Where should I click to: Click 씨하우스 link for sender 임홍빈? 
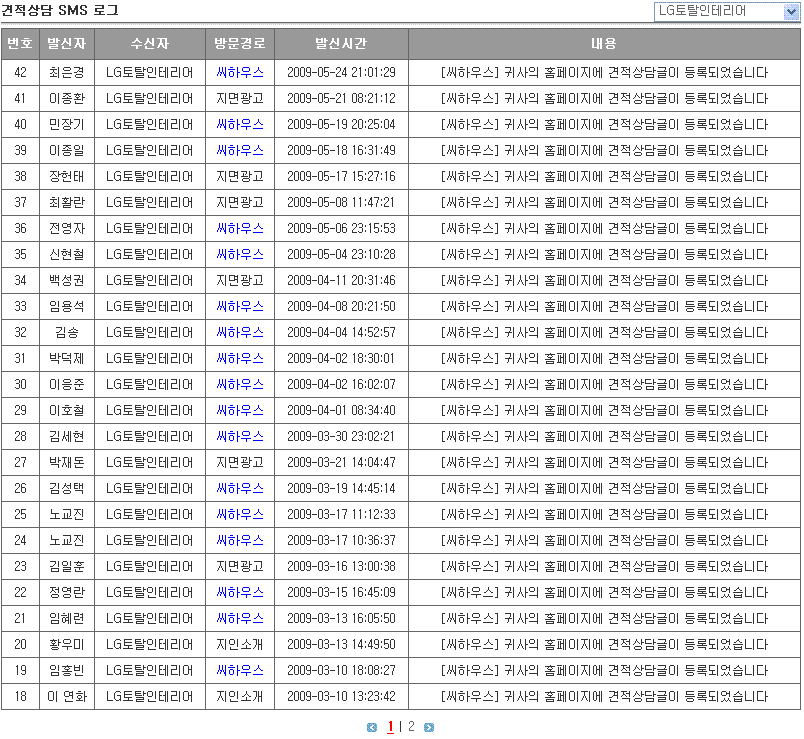coord(240,670)
